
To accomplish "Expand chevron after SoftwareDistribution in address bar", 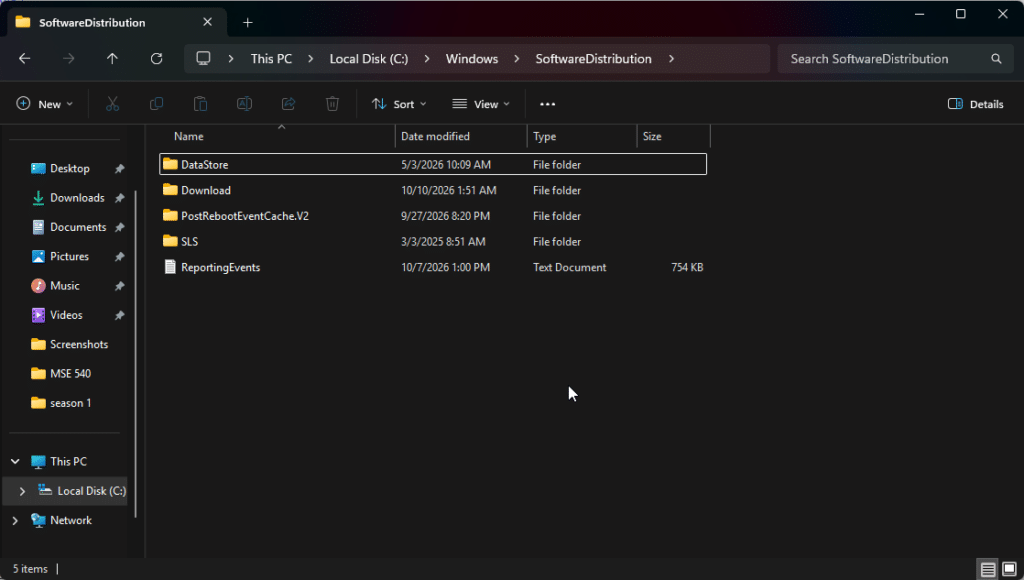I will (x=671, y=59).
